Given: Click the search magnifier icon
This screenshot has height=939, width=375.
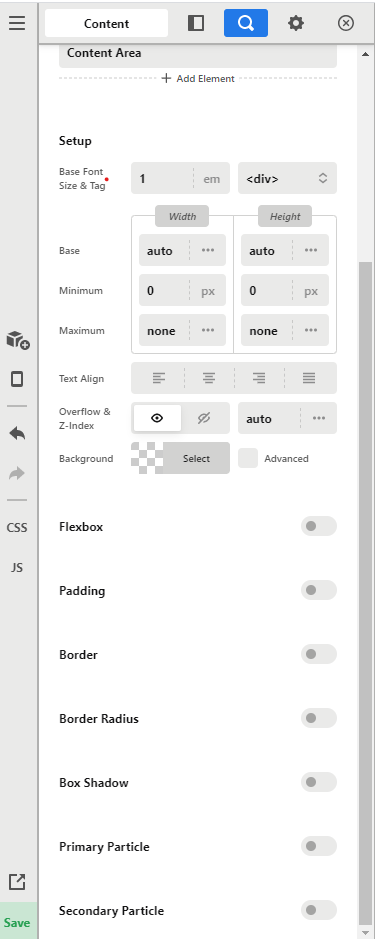Looking at the screenshot, I should [x=246, y=23].
